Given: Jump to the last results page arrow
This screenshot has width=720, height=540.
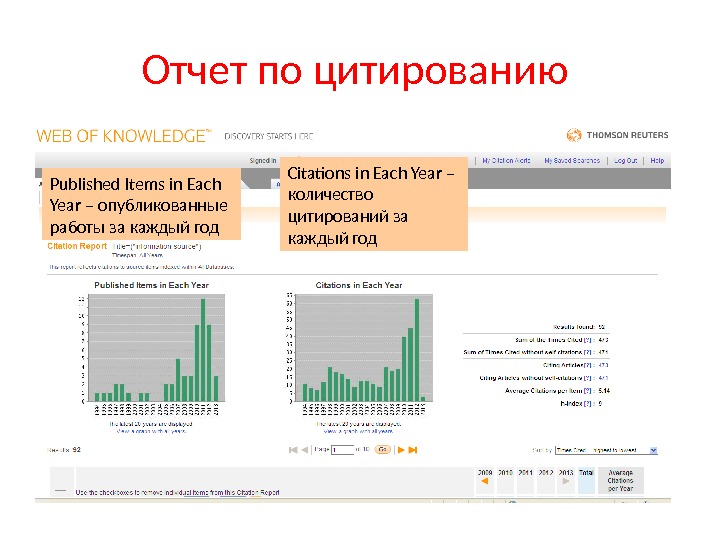Looking at the screenshot, I should click(413, 450).
